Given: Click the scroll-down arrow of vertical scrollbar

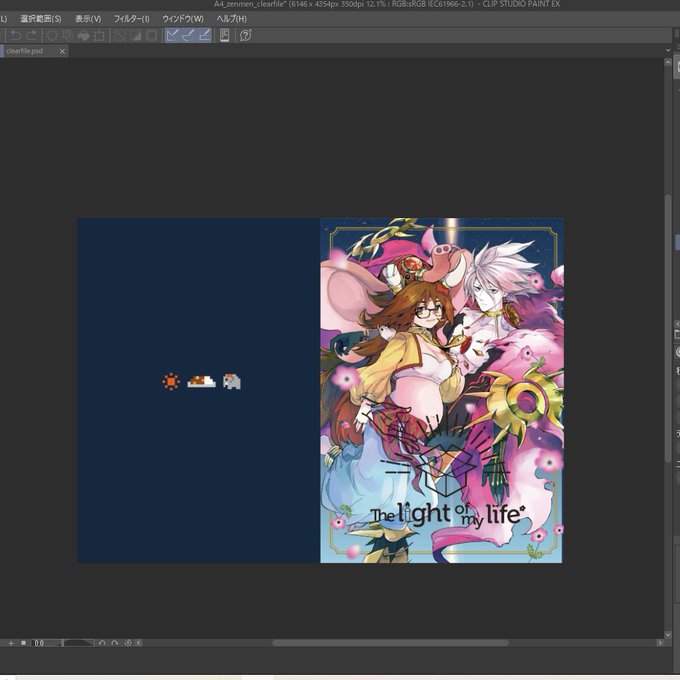Looking at the screenshot, I should tap(668, 634).
